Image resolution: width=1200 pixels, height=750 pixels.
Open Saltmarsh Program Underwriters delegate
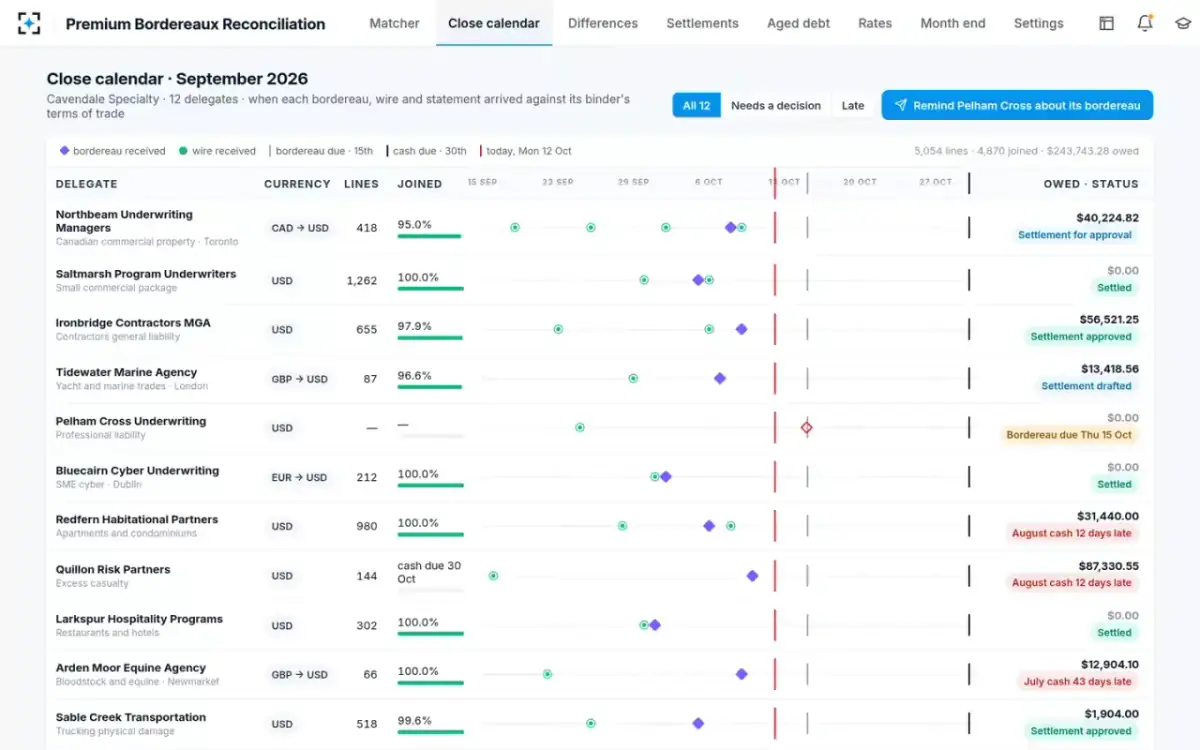(146, 274)
